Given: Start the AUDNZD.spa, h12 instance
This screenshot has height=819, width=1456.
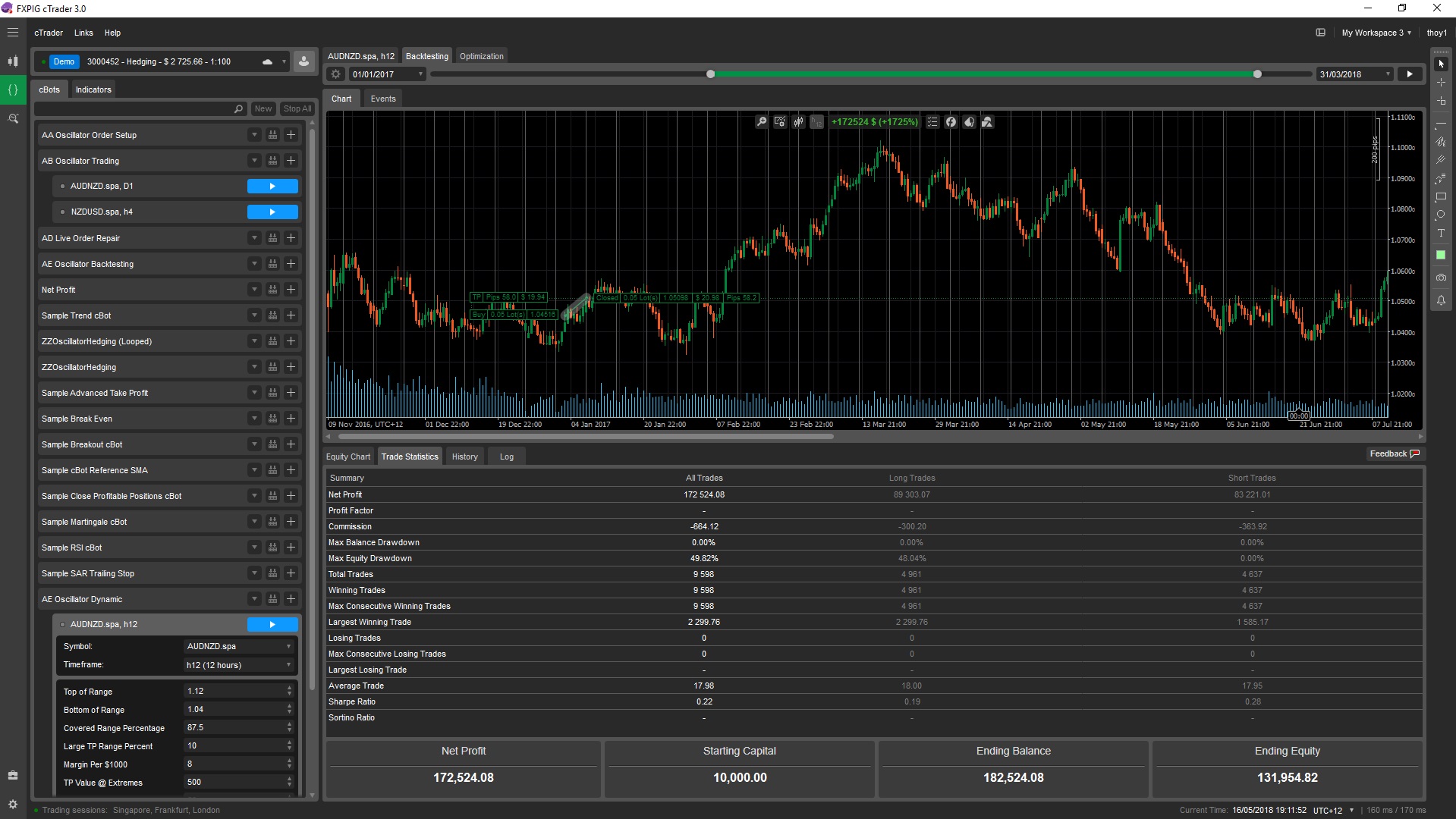Looking at the screenshot, I should (272, 625).
